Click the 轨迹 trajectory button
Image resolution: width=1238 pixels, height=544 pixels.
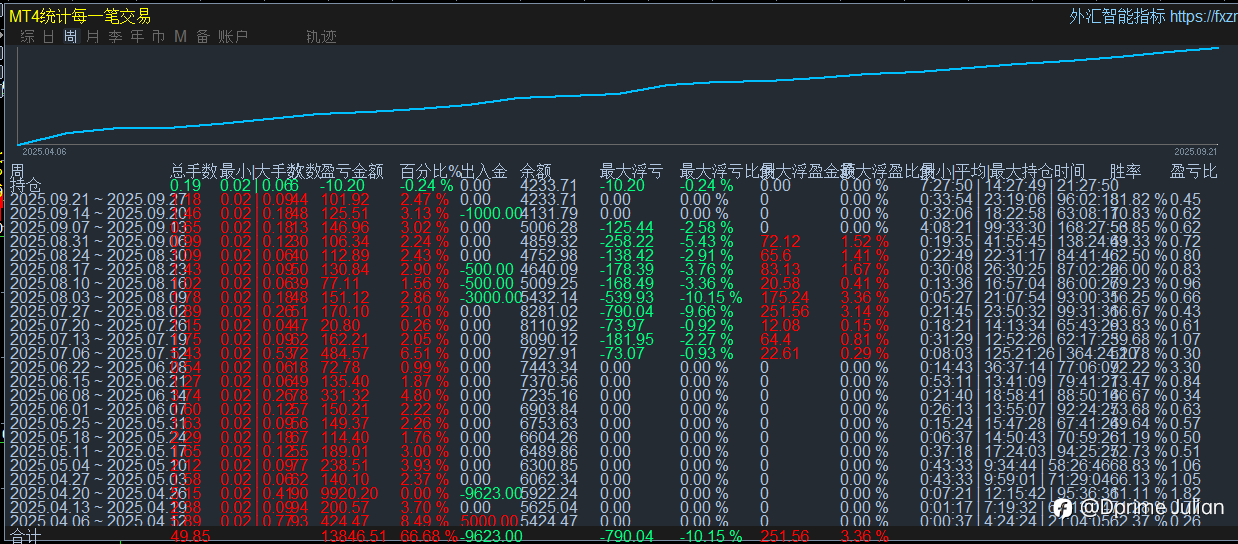coord(321,37)
